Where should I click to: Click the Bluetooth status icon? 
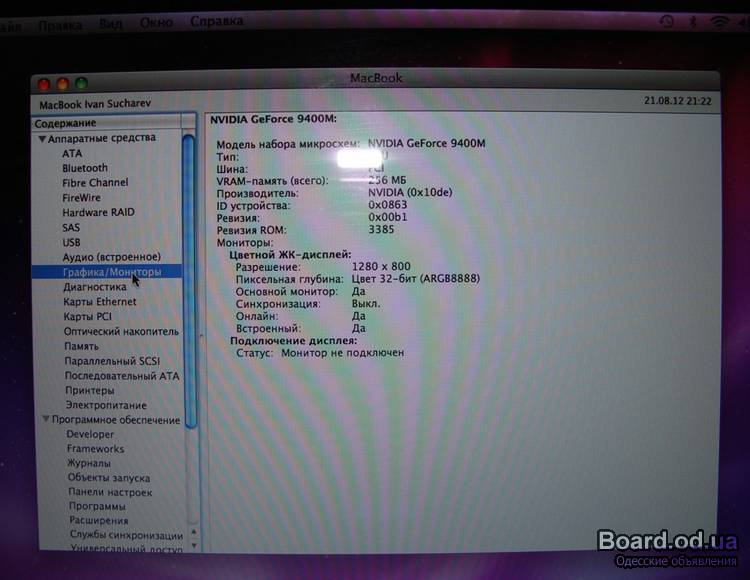693,20
